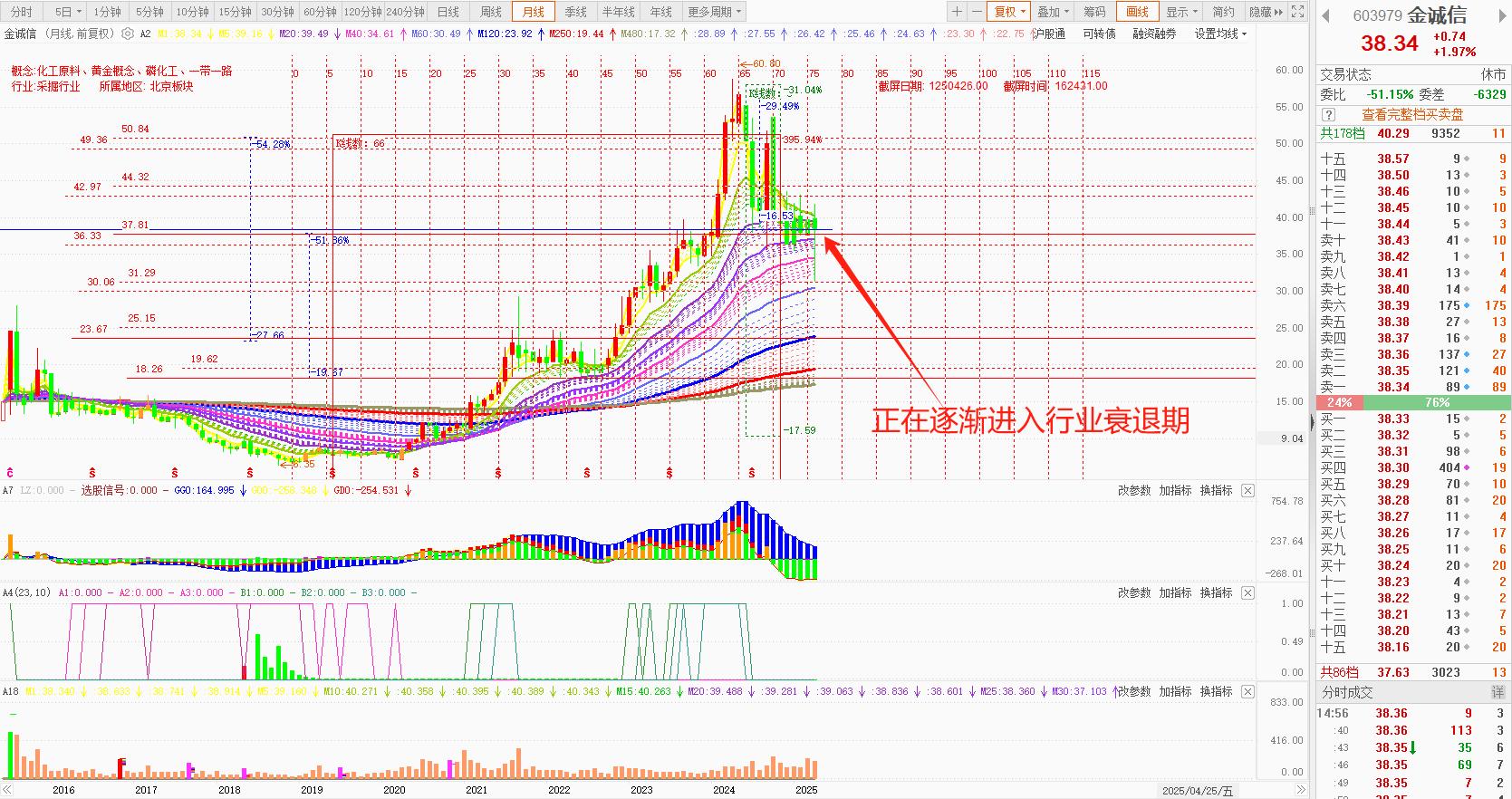
Task: Open 更多周期 period dropdown
Action: [714, 12]
